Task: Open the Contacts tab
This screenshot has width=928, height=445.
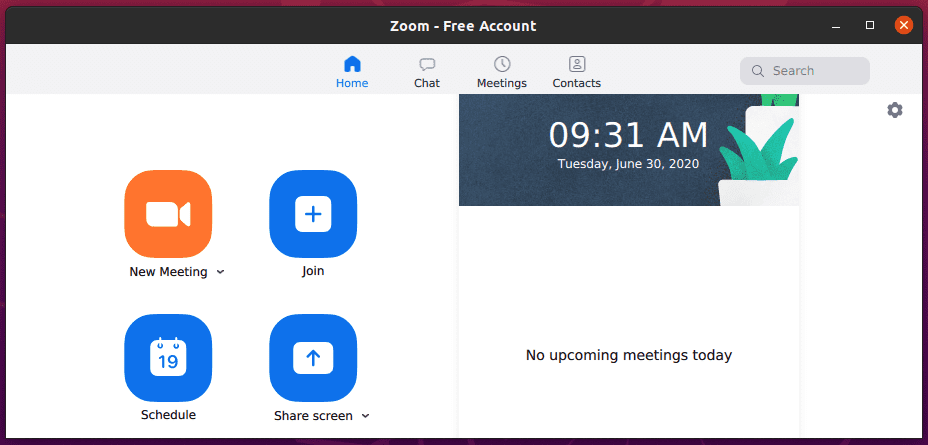Action: [x=576, y=72]
